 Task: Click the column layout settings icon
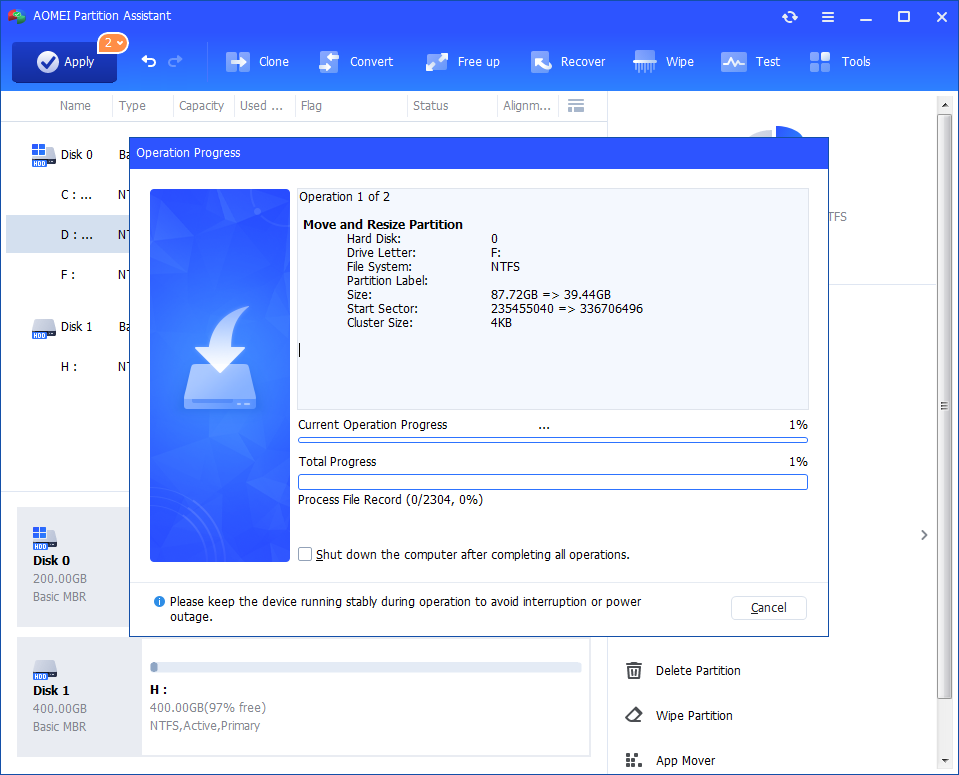(x=576, y=106)
